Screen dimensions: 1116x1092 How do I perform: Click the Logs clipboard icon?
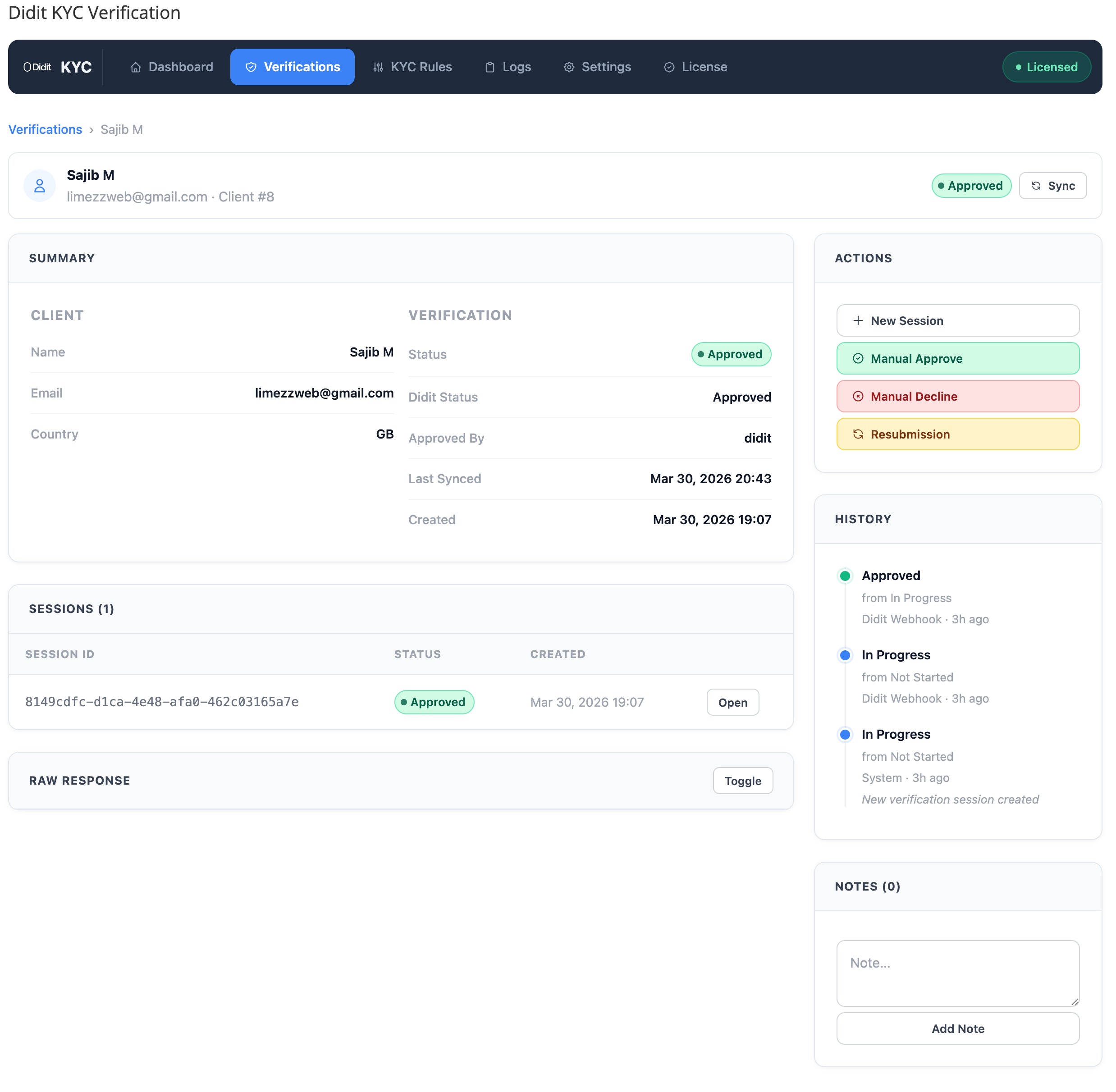490,67
